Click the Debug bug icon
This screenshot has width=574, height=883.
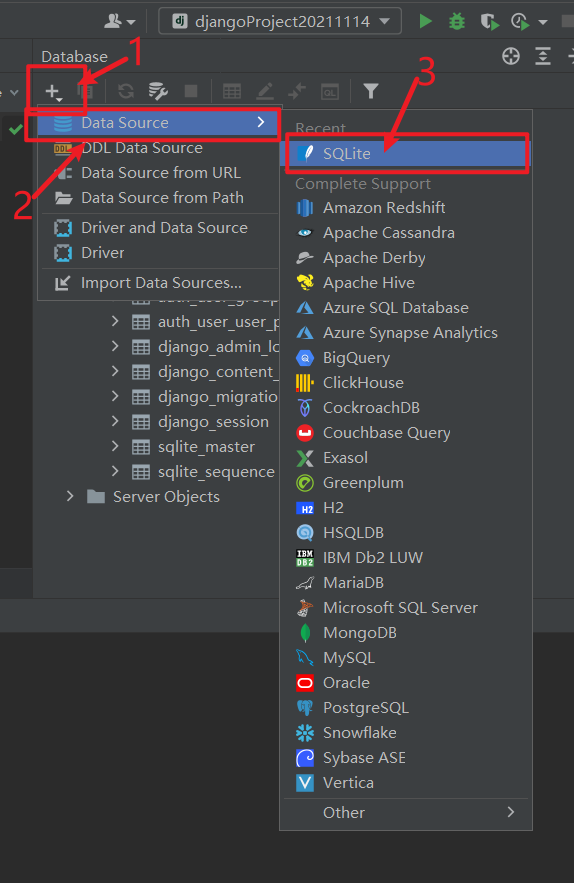pyautogui.click(x=457, y=21)
